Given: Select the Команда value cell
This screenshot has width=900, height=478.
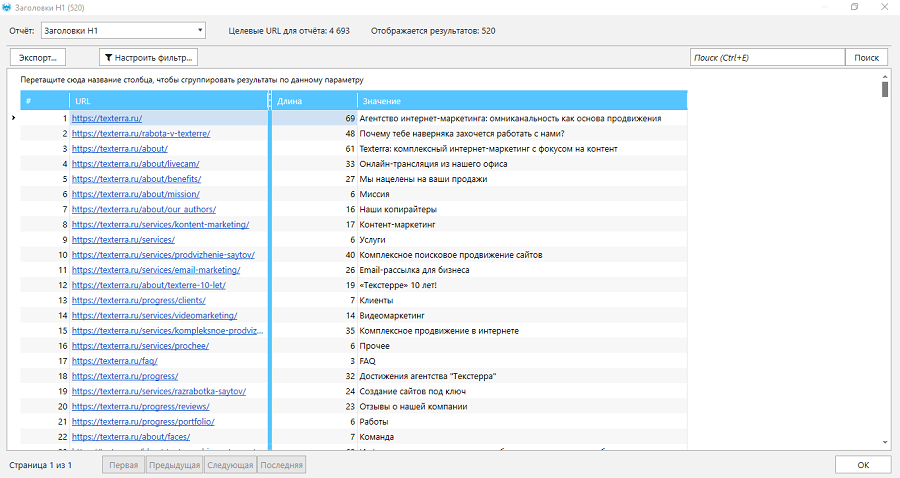Looking at the screenshot, I should 522,437.
